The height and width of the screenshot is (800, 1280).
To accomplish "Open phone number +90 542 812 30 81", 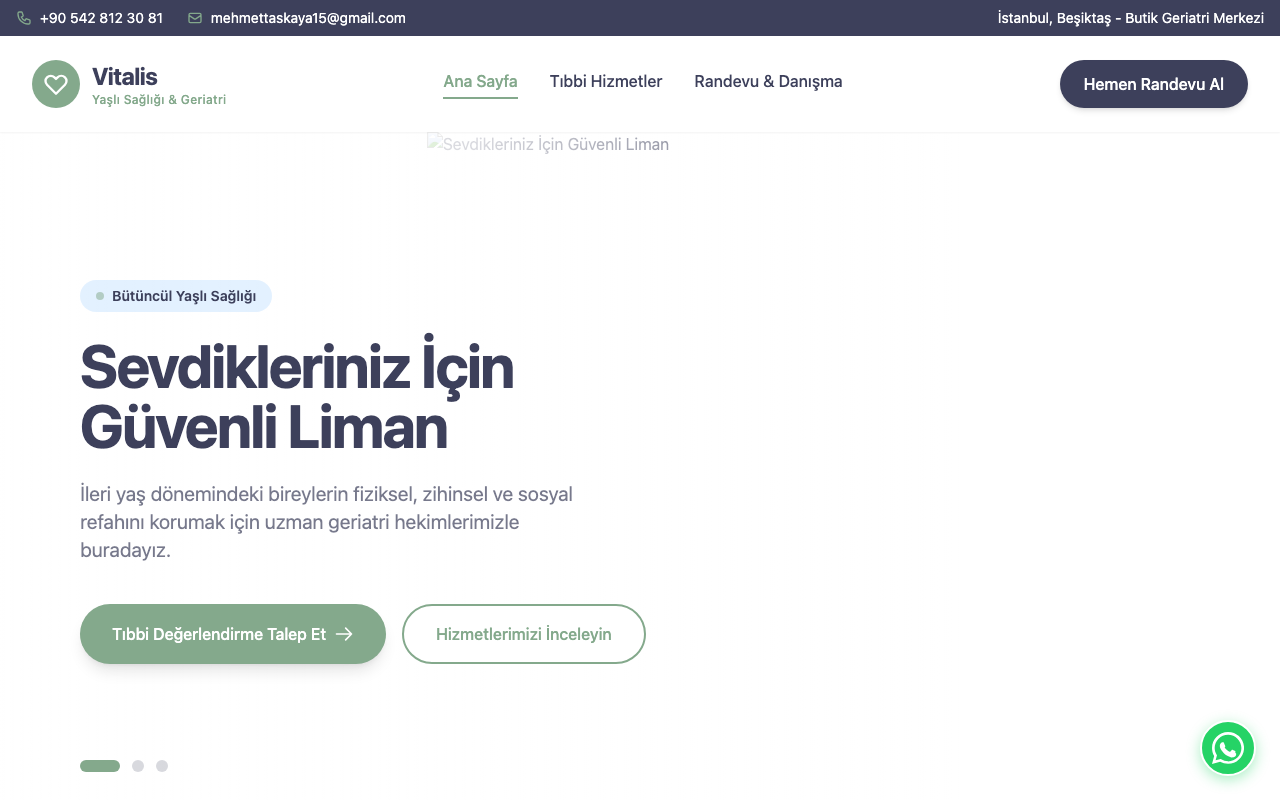I will click(101, 18).
